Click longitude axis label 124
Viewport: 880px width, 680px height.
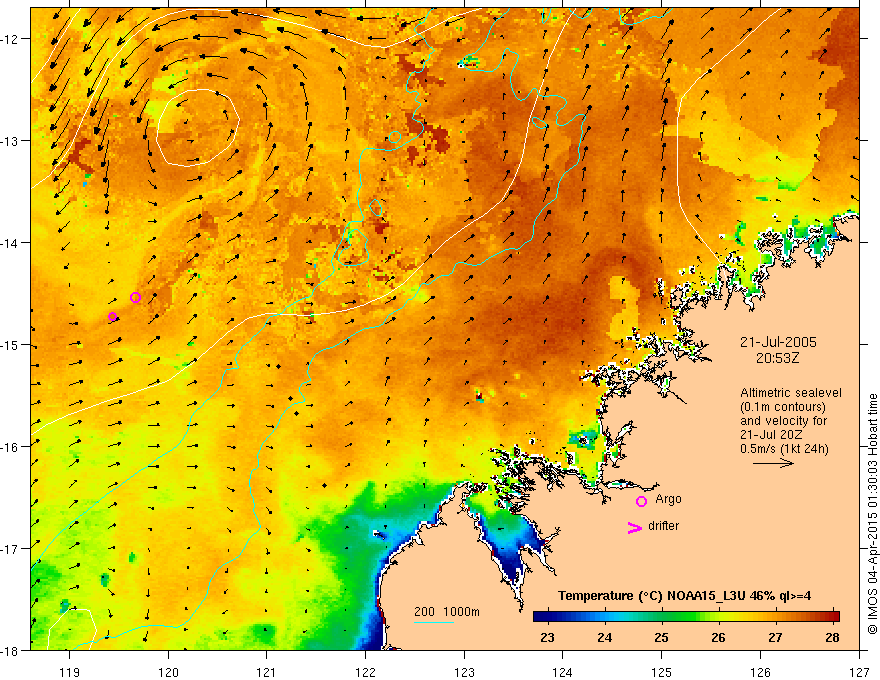[x=563, y=672]
